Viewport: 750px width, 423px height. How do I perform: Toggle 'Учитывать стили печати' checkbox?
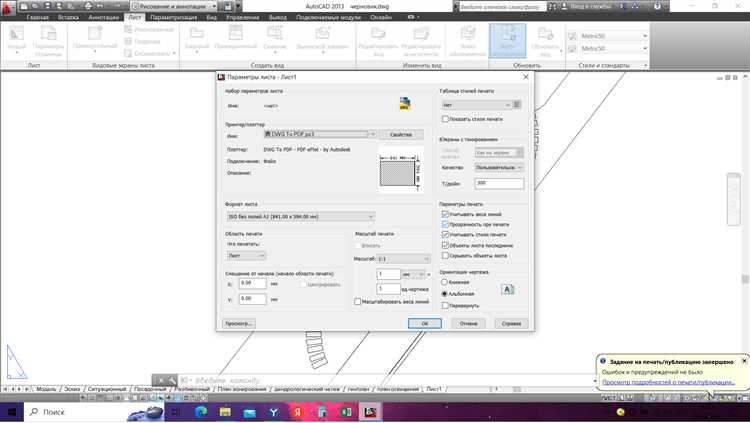point(445,234)
